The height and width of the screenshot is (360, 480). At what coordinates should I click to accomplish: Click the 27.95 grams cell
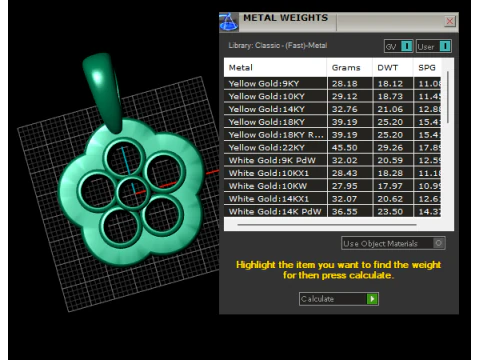pos(350,186)
